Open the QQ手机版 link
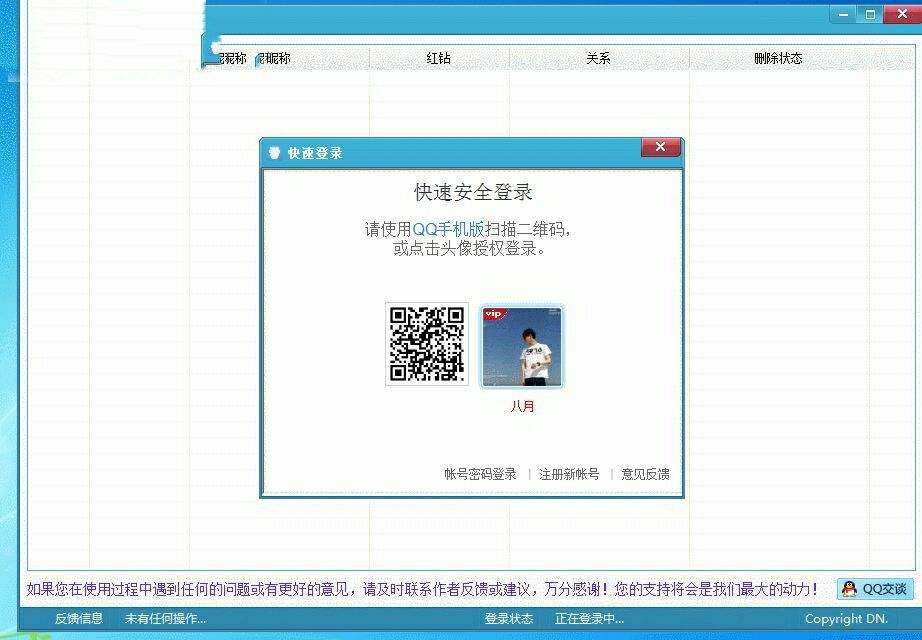Viewport: 922px width, 640px height. pos(448,229)
